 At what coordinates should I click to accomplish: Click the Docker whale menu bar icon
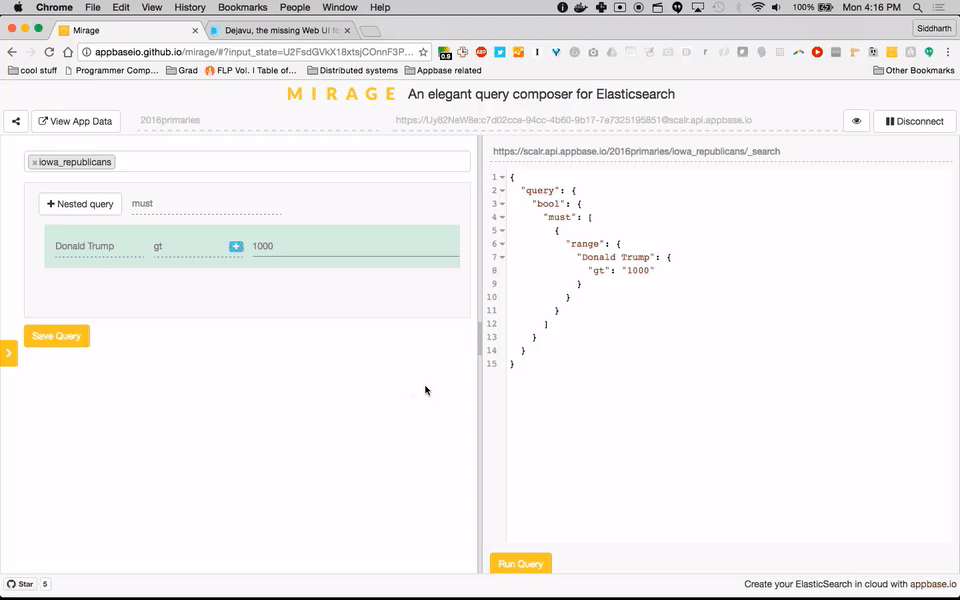click(582, 7)
